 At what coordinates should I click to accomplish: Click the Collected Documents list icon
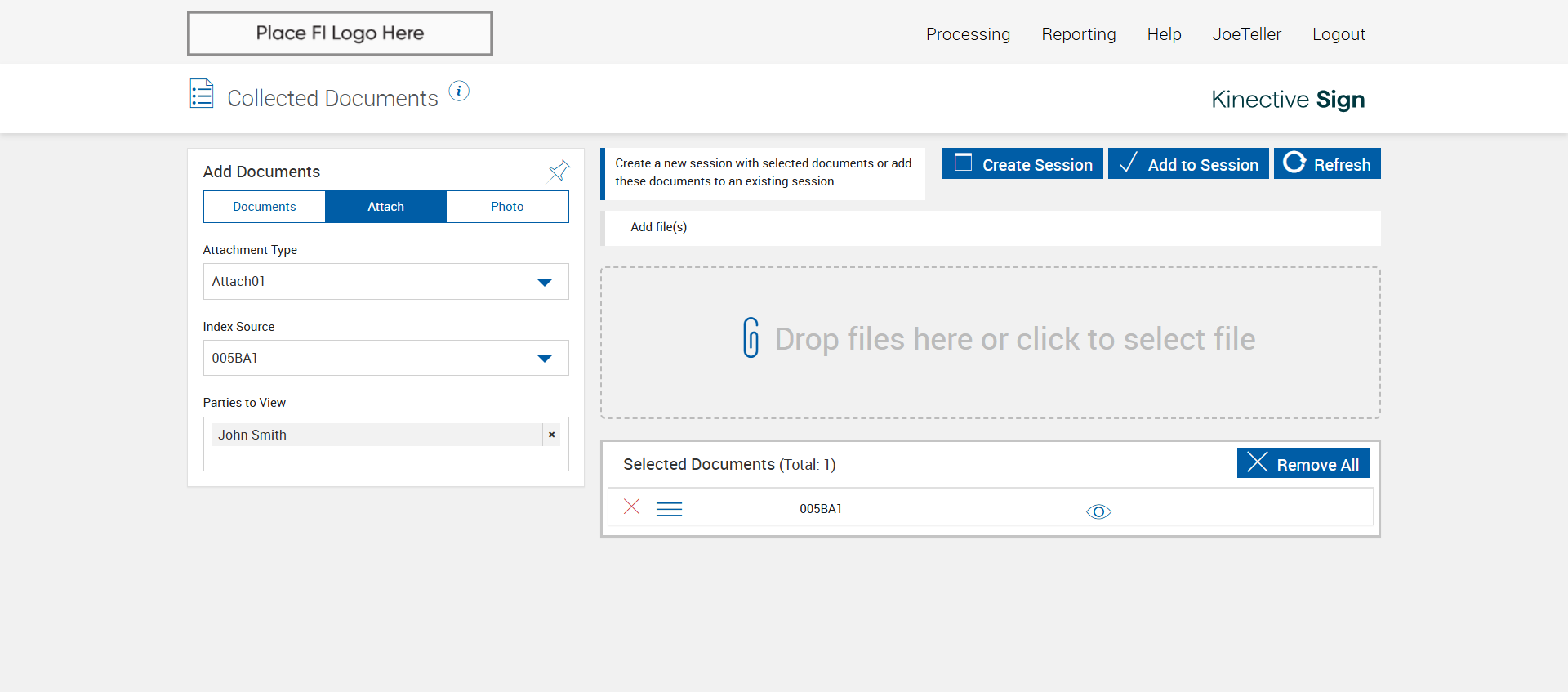click(x=202, y=94)
